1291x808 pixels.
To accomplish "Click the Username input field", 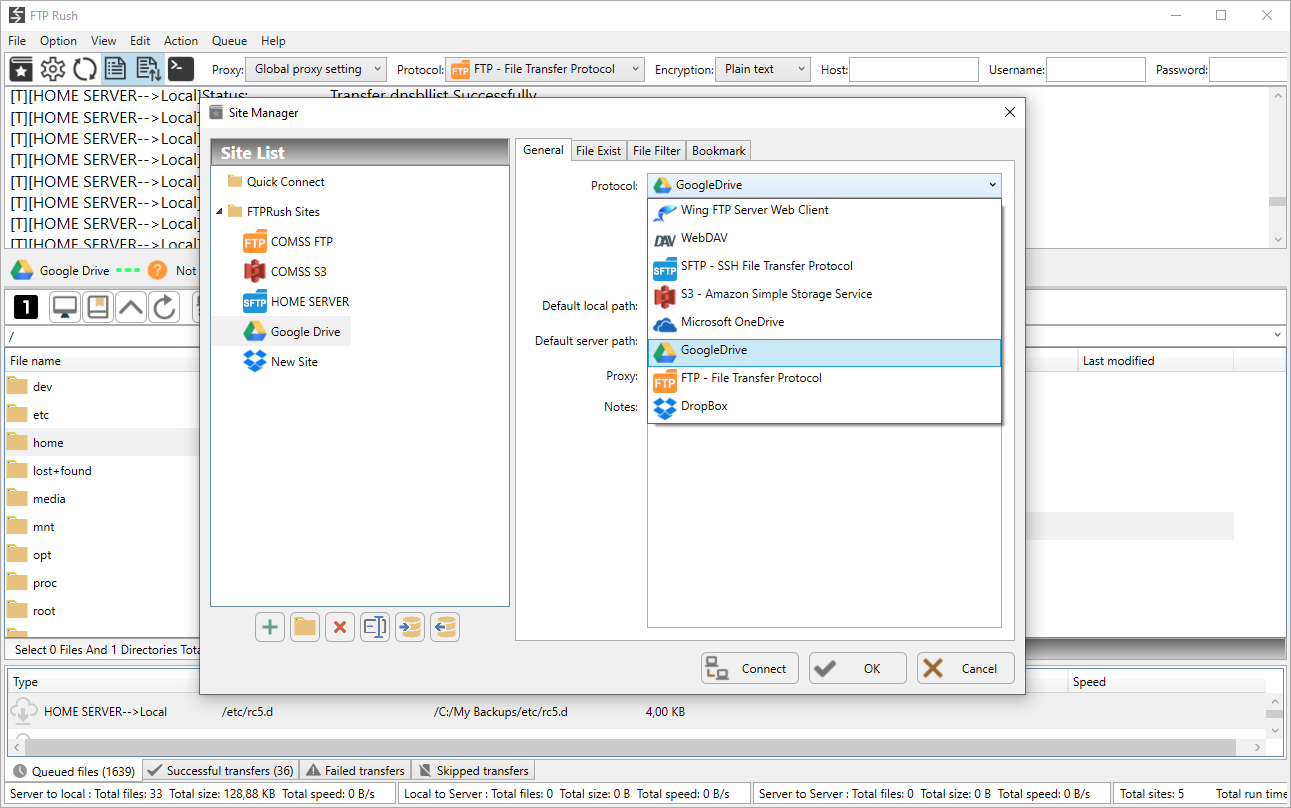I will pyautogui.click(x=1096, y=69).
